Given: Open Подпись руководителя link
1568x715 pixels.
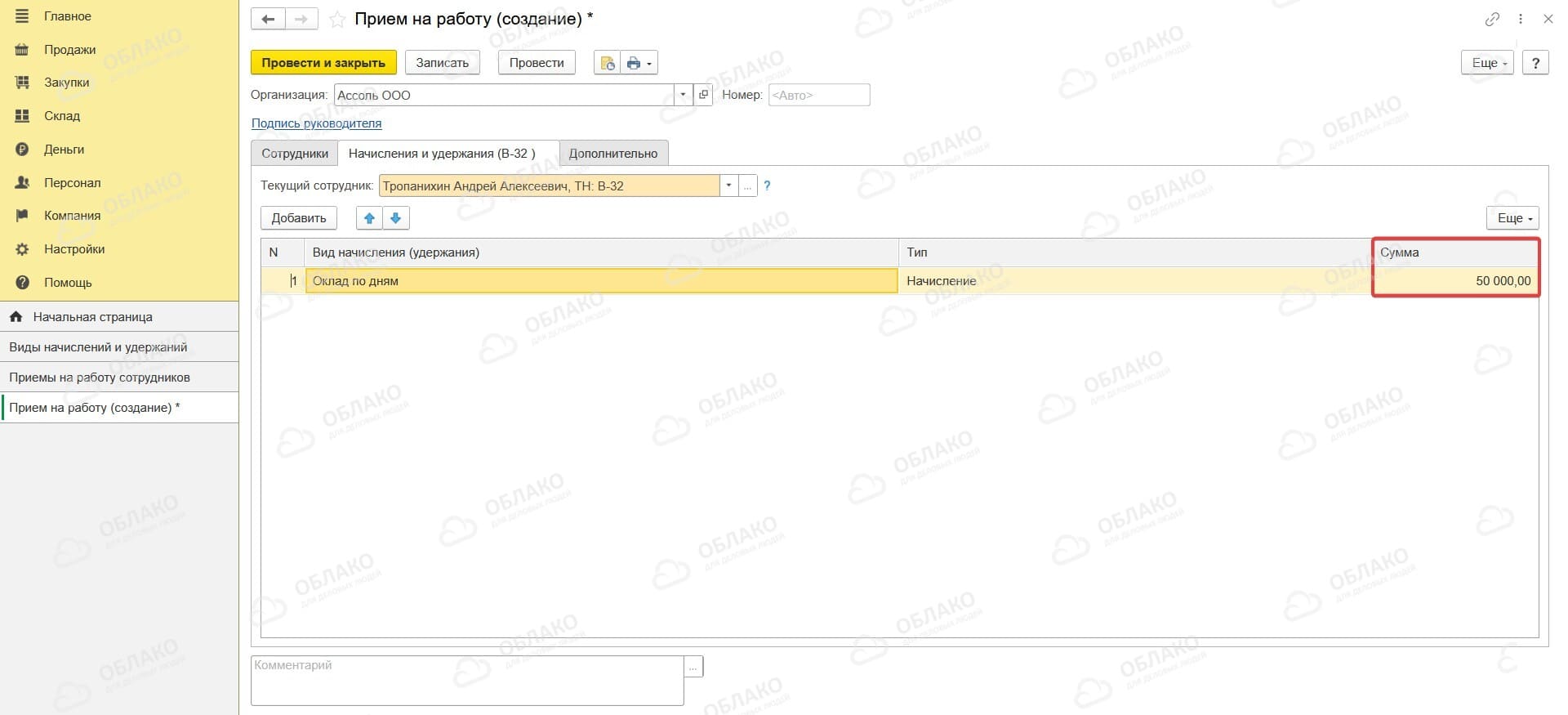Looking at the screenshot, I should (316, 123).
